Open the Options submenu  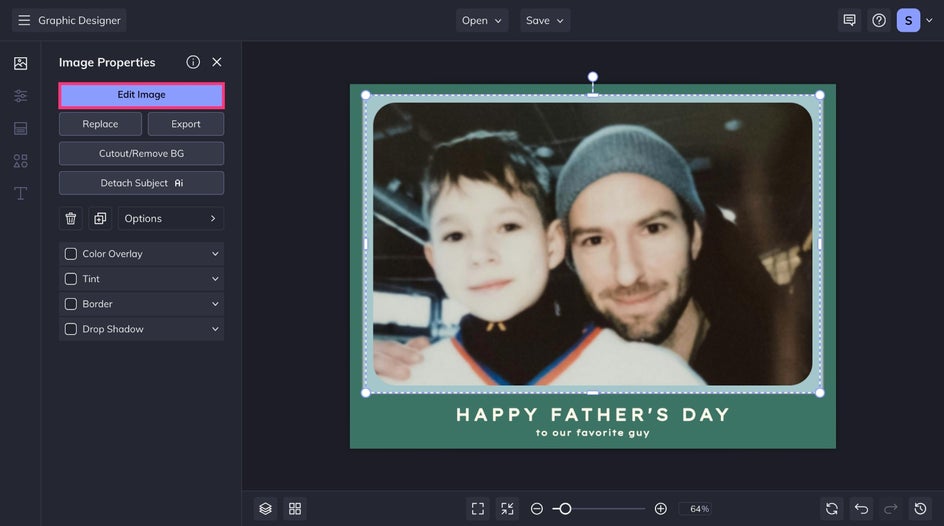coord(171,218)
